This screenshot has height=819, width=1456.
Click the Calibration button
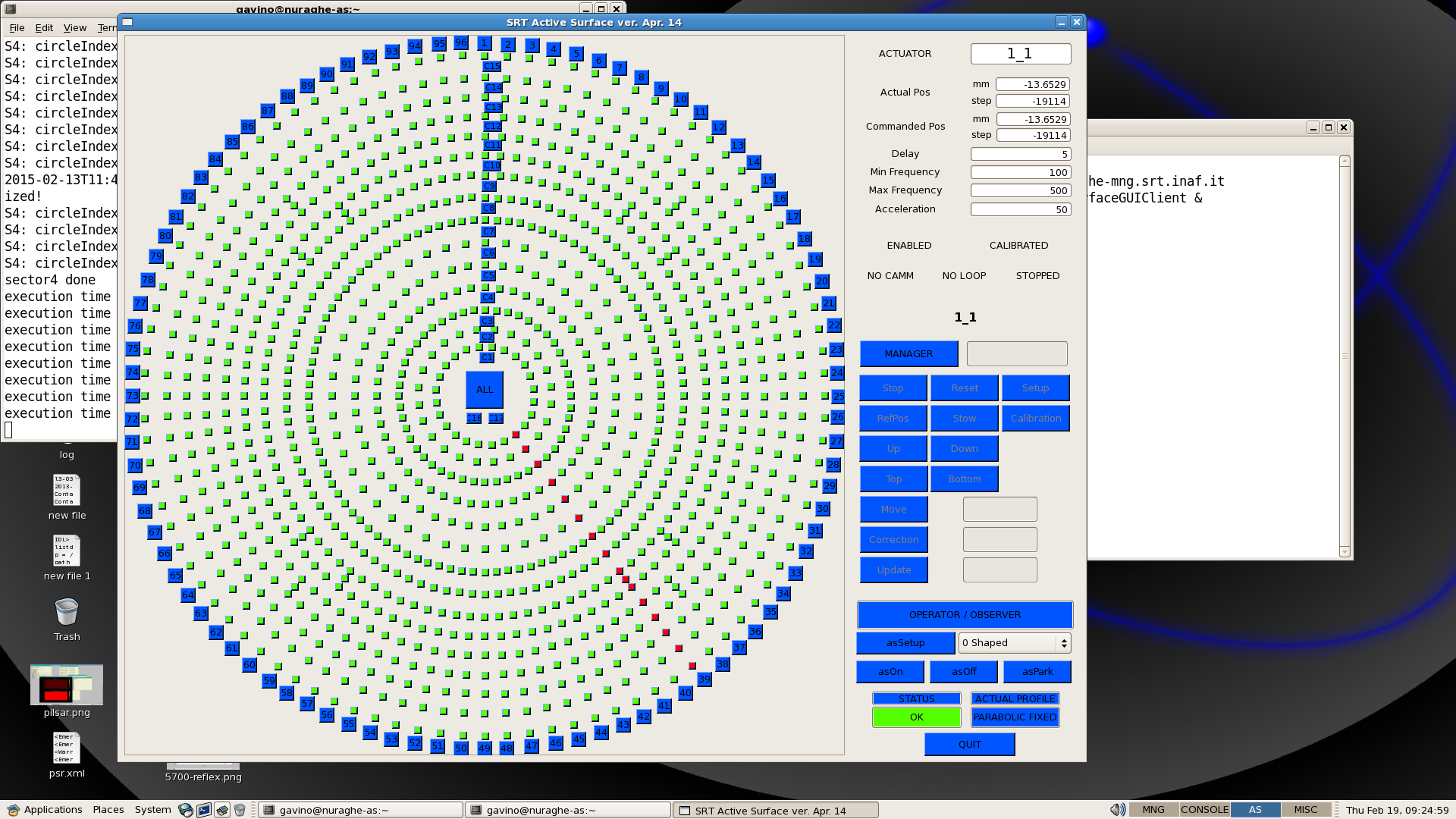pyautogui.click(x=1036, y=418)
